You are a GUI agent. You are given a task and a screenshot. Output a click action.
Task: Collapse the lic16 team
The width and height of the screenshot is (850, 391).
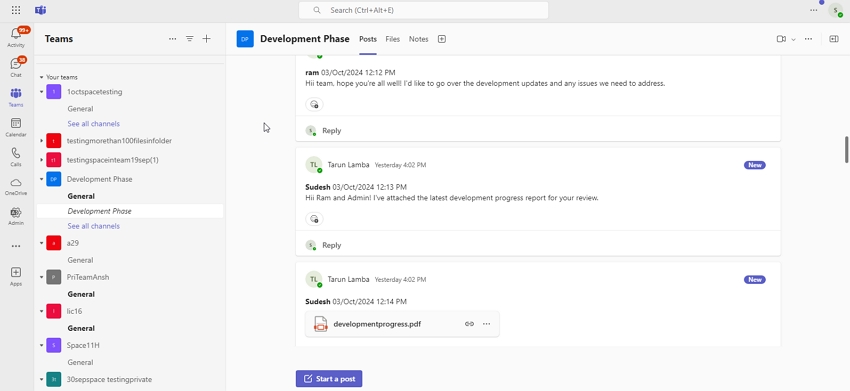(41, 311)
